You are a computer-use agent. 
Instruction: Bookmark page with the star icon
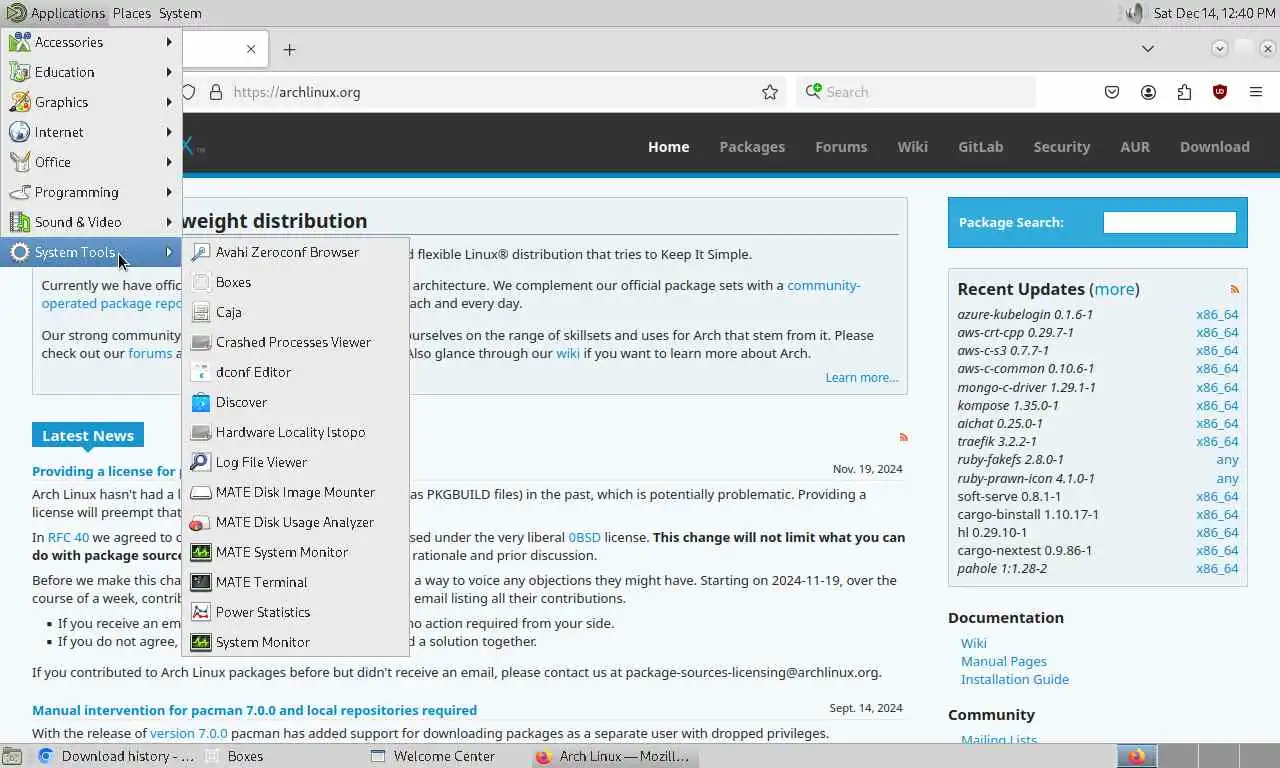(x=770, y=92)
